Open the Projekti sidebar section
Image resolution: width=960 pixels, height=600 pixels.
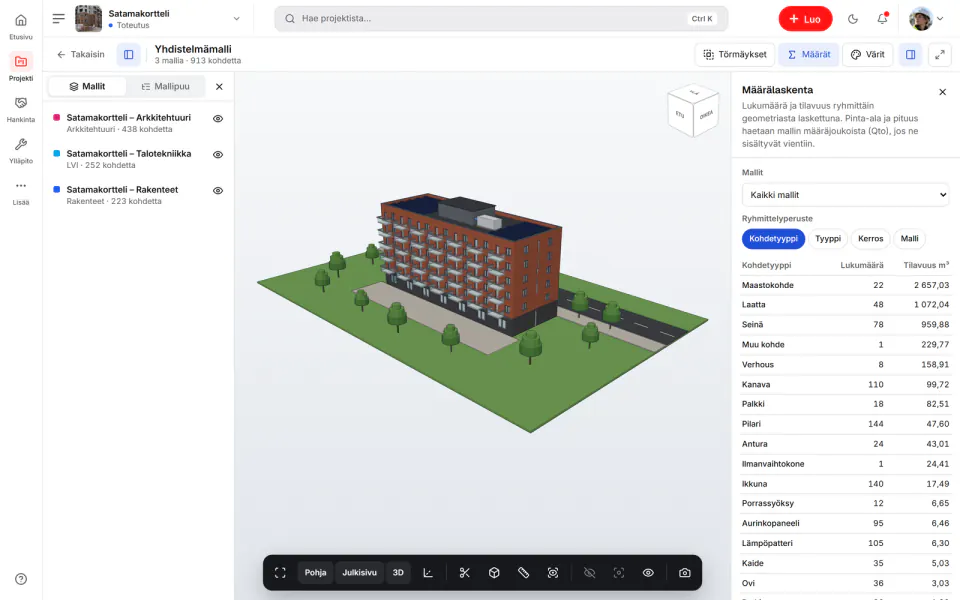click(x=21, y=67)
